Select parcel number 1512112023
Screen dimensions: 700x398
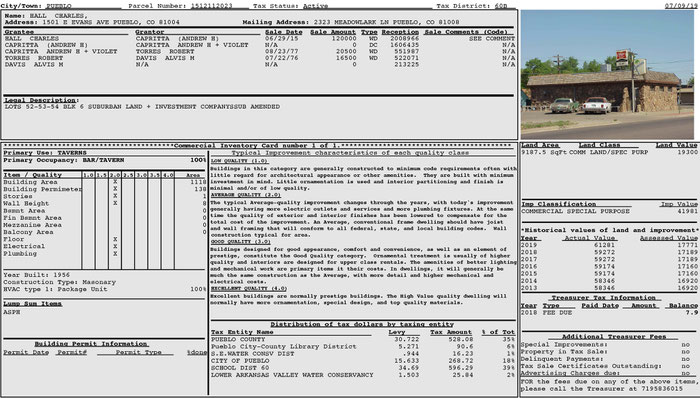point(212,6)
